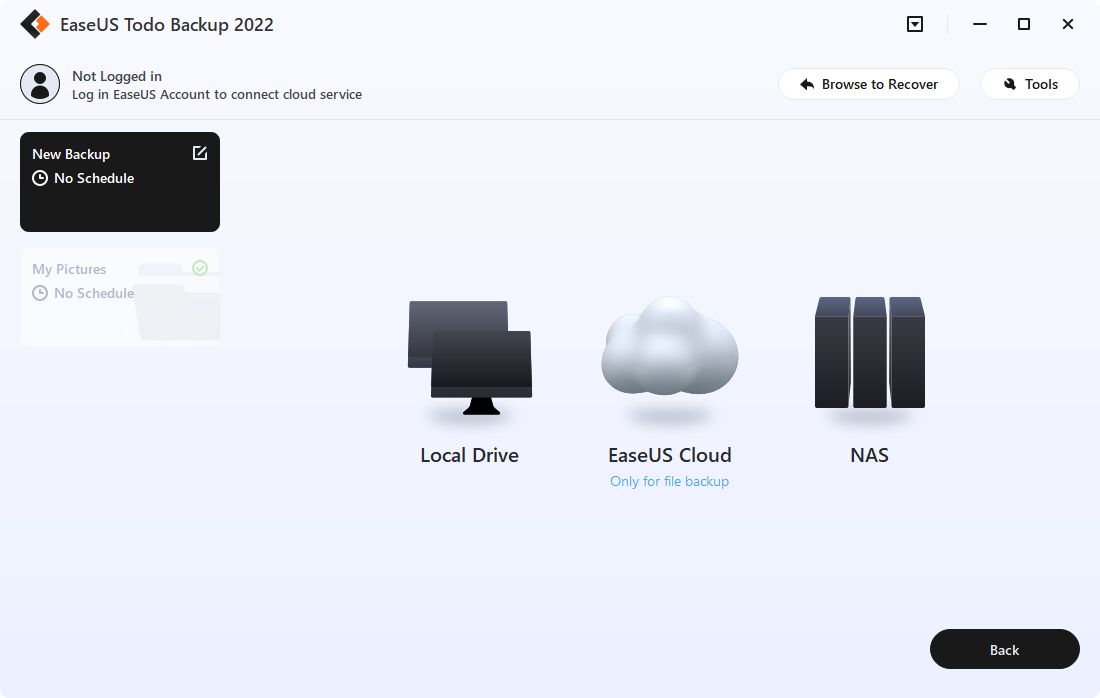Click the wrench icon inside Tools button

(x=1006, y=83)
